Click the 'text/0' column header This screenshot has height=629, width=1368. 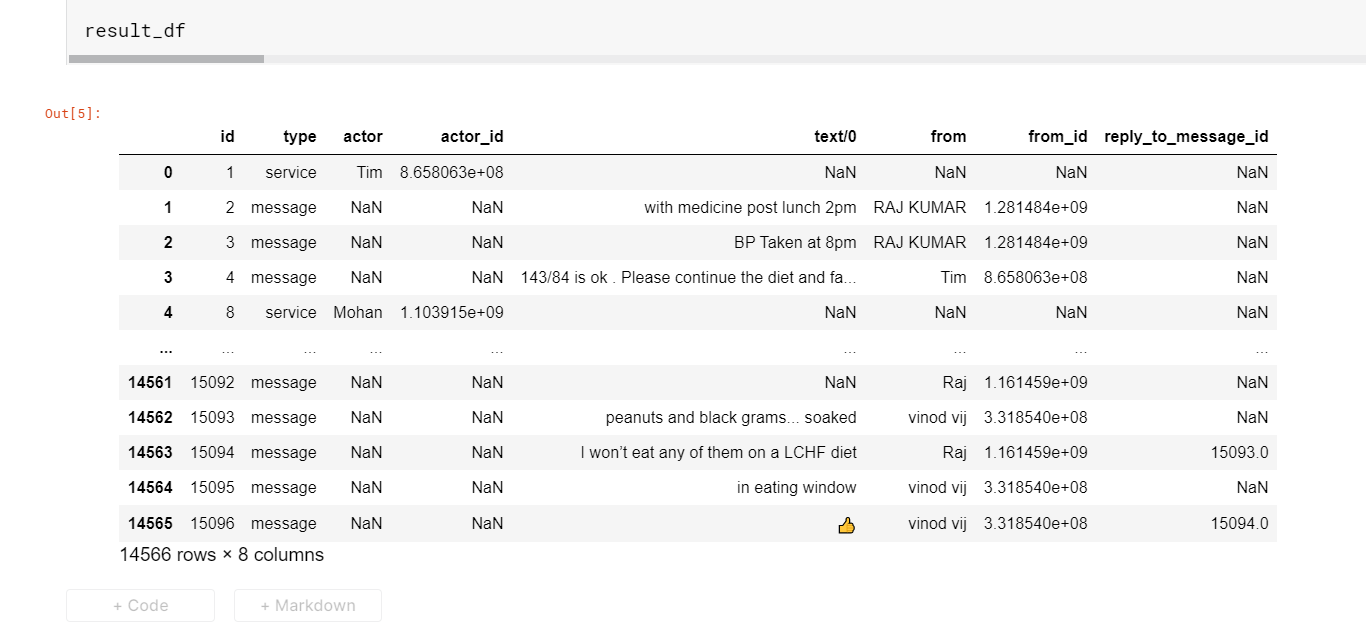835,137
